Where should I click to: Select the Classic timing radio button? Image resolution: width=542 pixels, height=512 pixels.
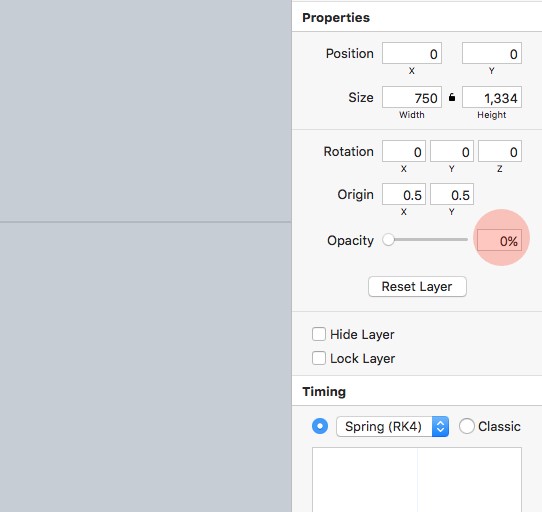[x=467, y=426]
